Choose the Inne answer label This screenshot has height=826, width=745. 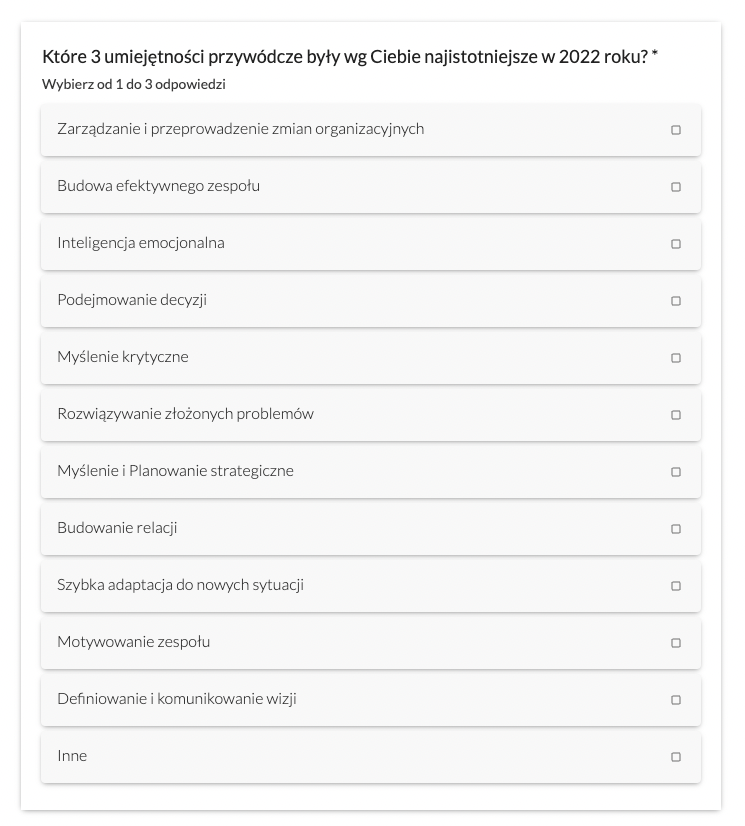tap(72, 755)
